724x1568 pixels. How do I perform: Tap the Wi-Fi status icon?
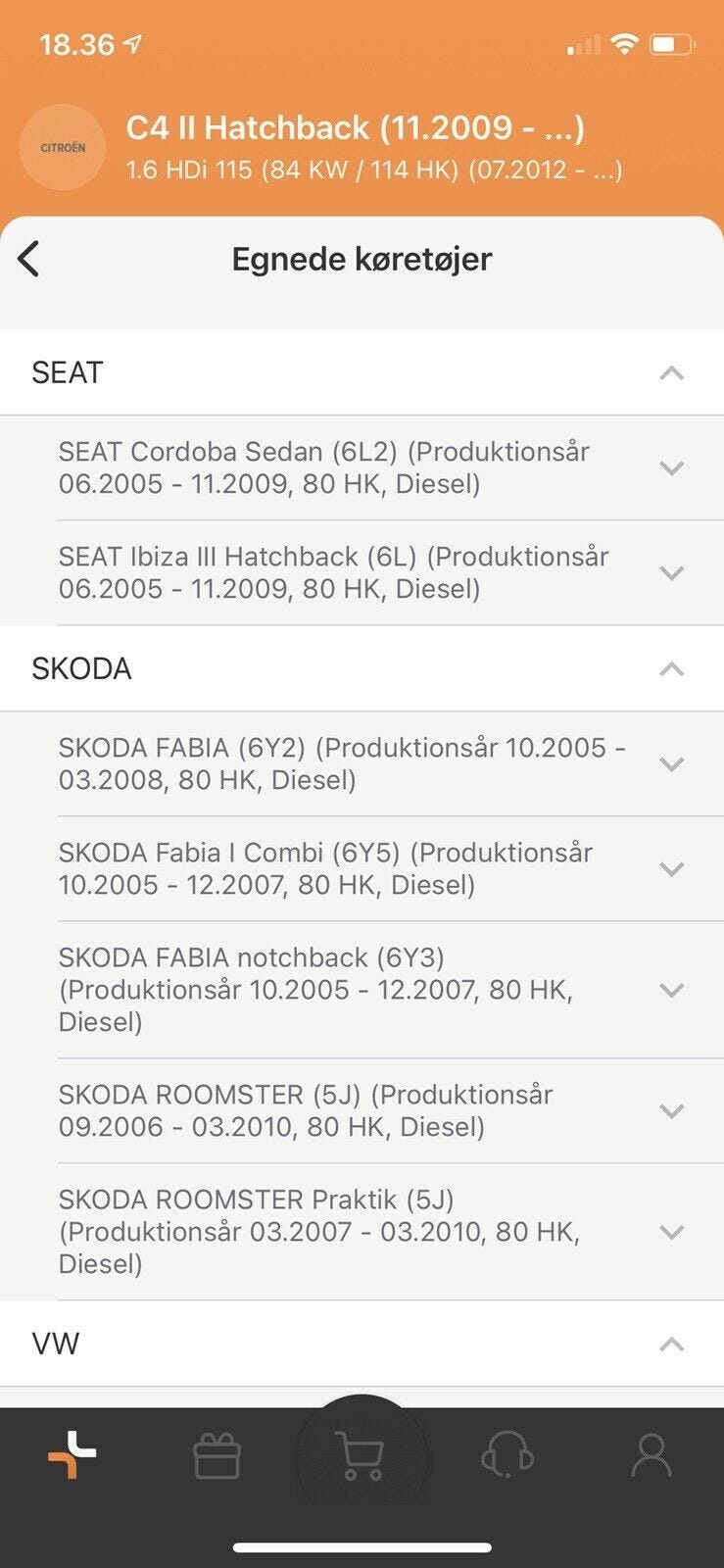click(623, 44)
